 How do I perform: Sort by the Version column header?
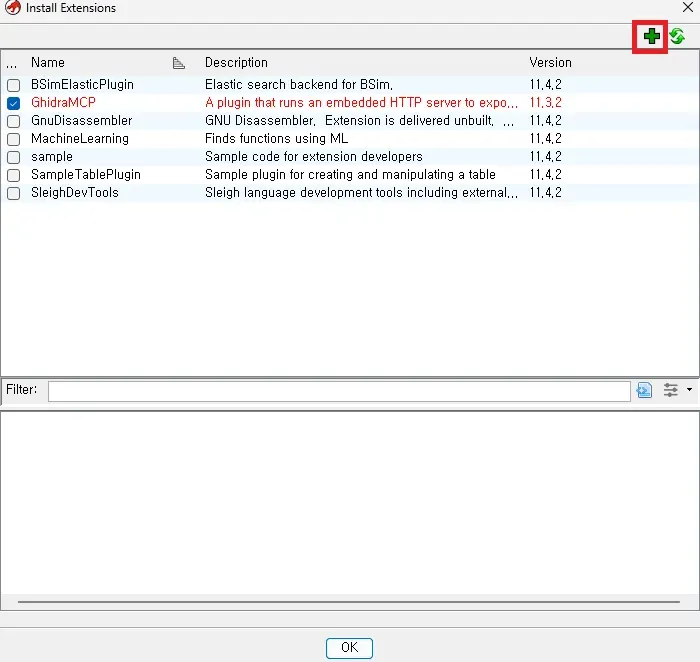click(550, 63)
